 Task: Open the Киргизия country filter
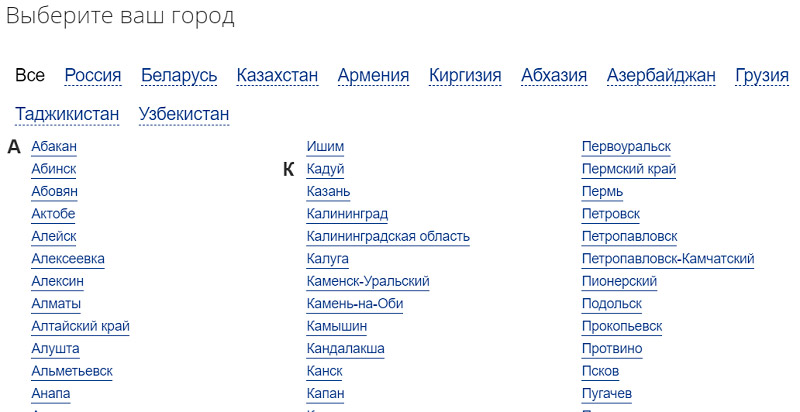pyautogui.click(x=465, y=75)
